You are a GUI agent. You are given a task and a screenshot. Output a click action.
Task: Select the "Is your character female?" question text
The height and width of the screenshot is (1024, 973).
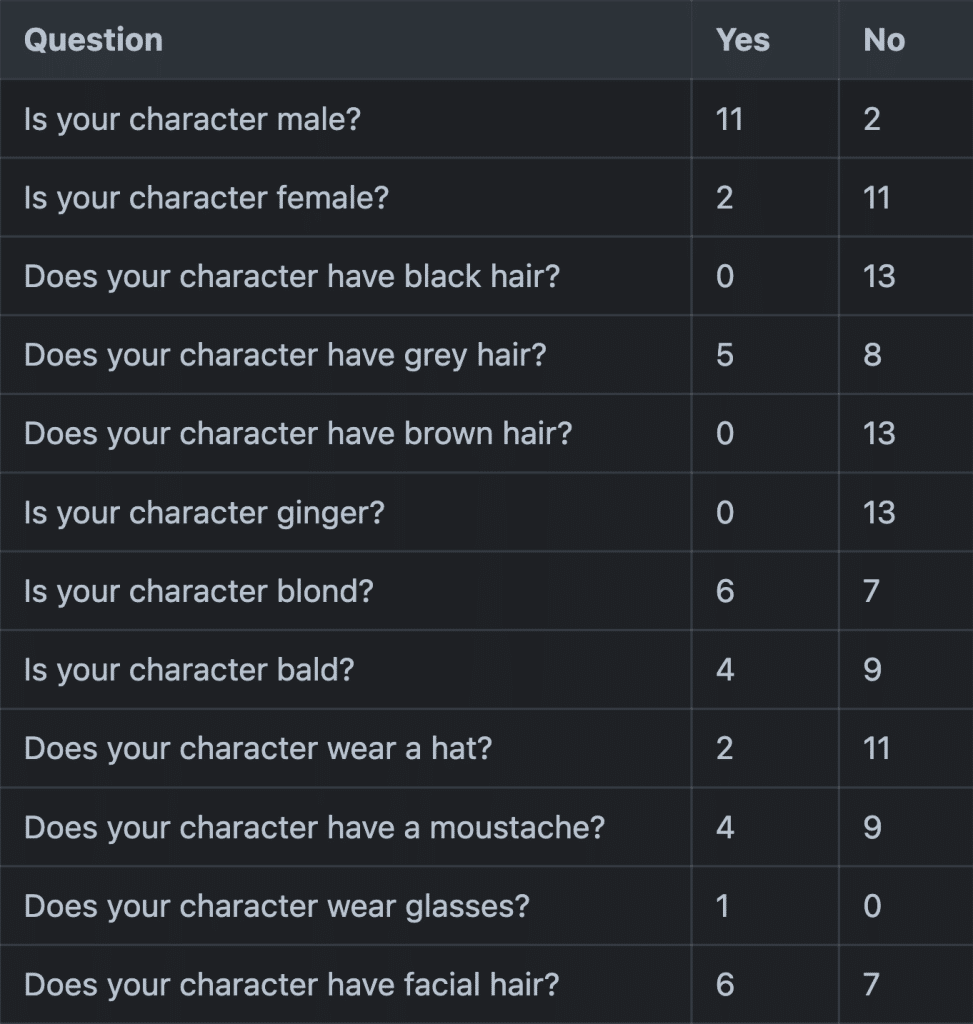click(x=206, y=198)
